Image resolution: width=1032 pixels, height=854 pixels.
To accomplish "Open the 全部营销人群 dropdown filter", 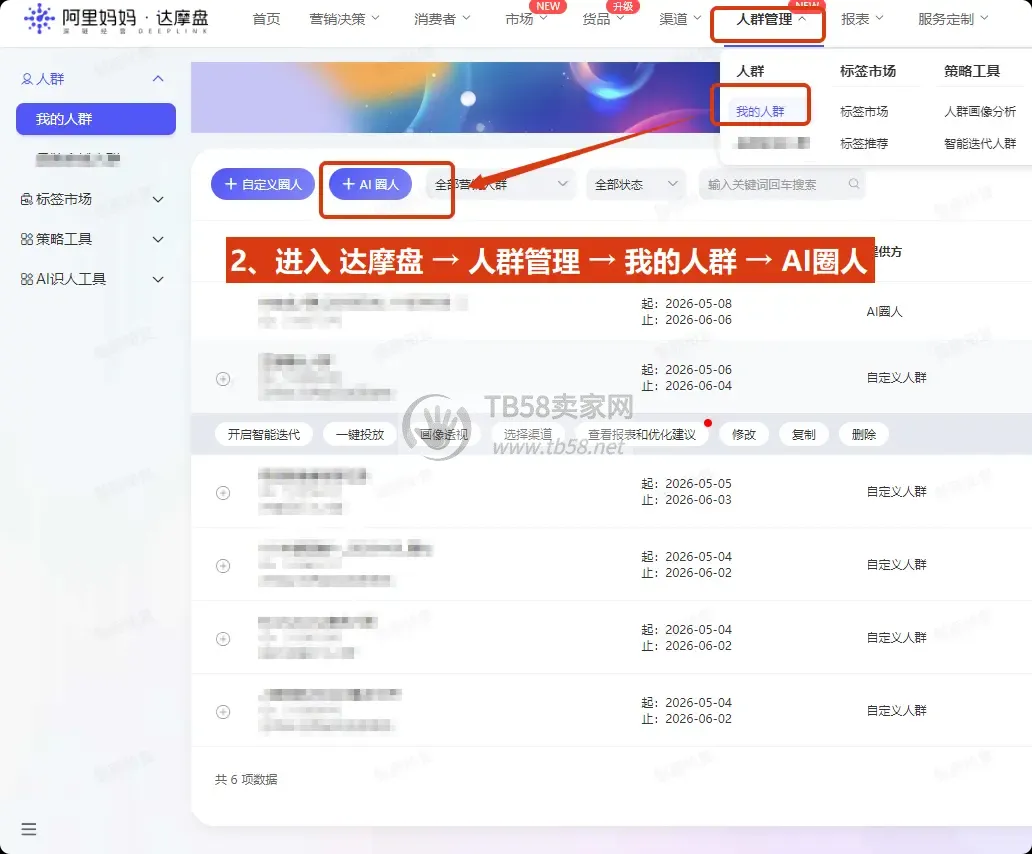I will [500, 184].
